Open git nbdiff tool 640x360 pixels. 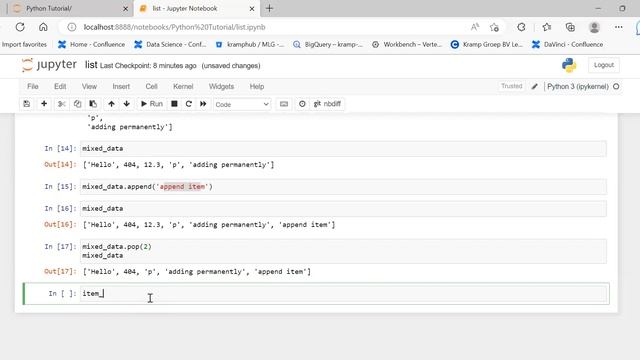tap(327, 104)
